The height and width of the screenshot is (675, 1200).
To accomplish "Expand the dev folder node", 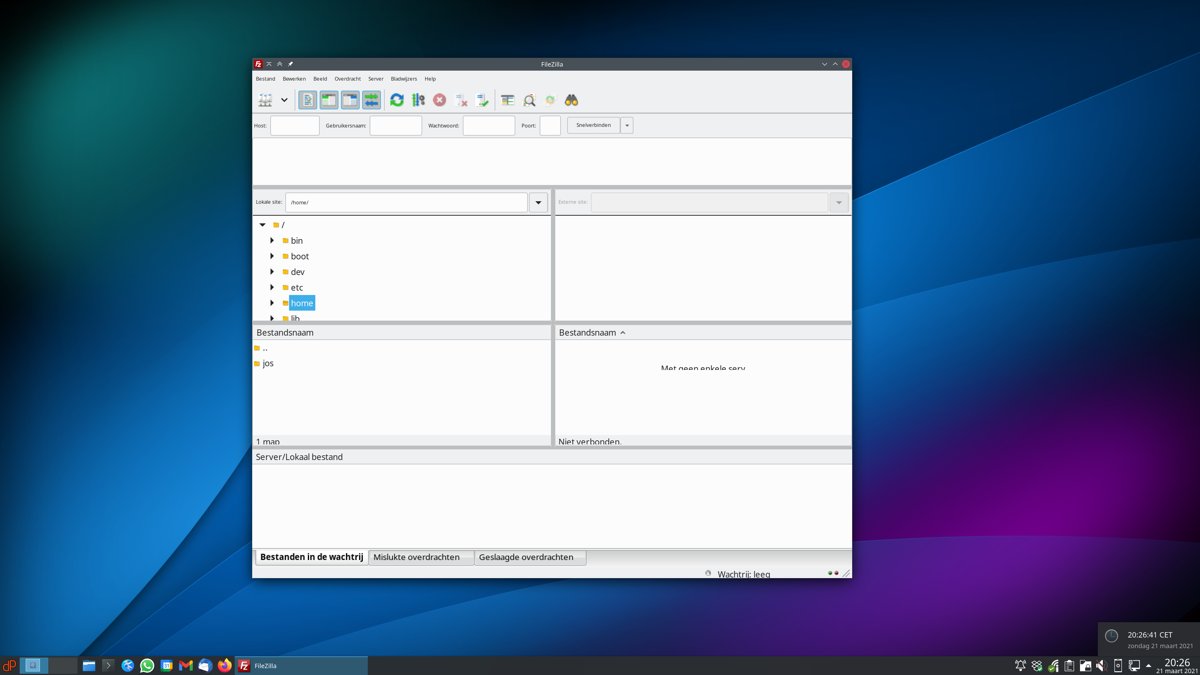I will click(x=272, y=272).
